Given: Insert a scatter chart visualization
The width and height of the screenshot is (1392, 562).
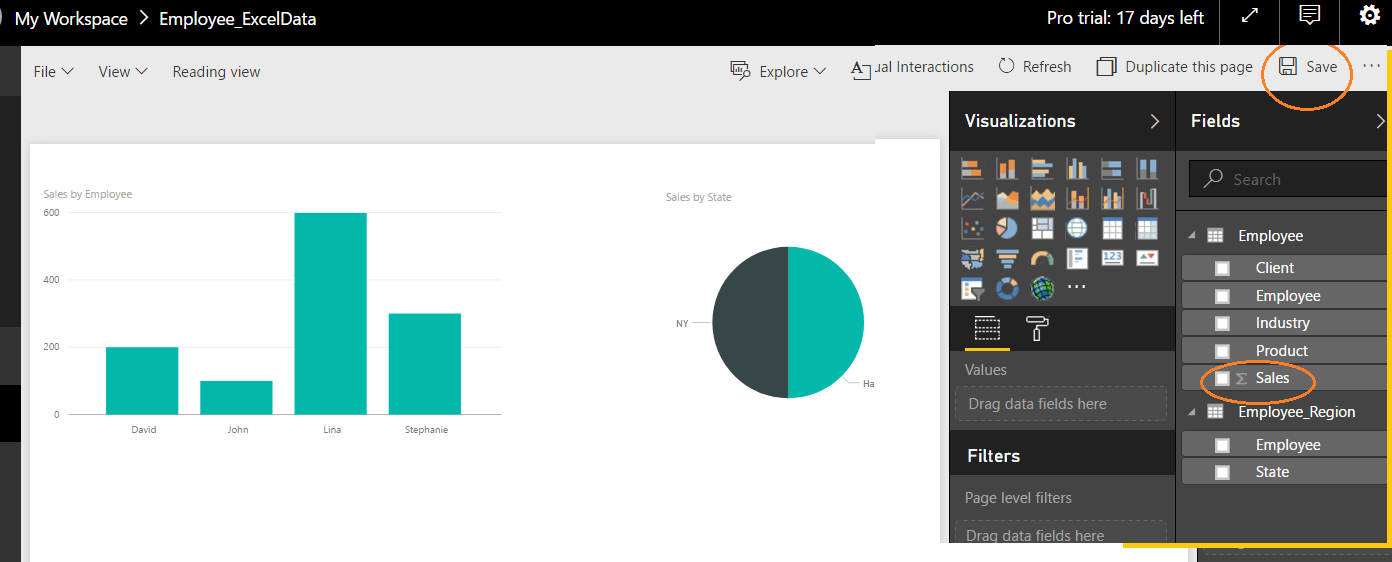Looking at the screenshot, I should pyautogui.click(x=972, y=229).
